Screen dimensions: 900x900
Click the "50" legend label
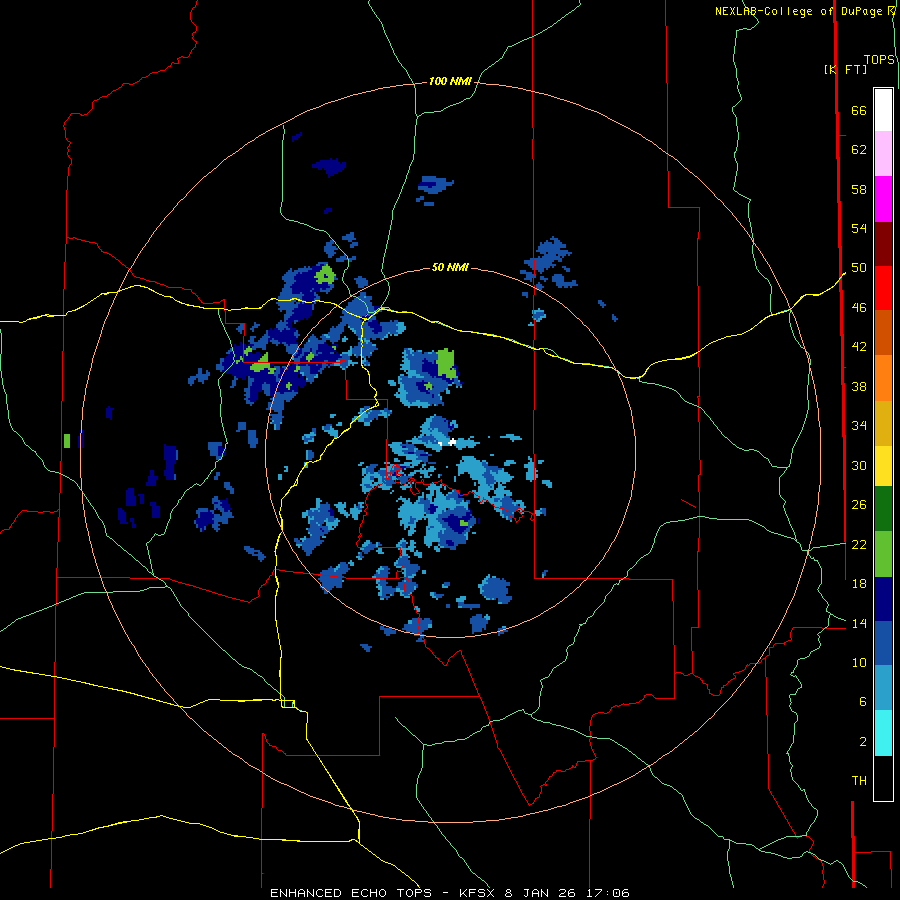pos(859,267)
